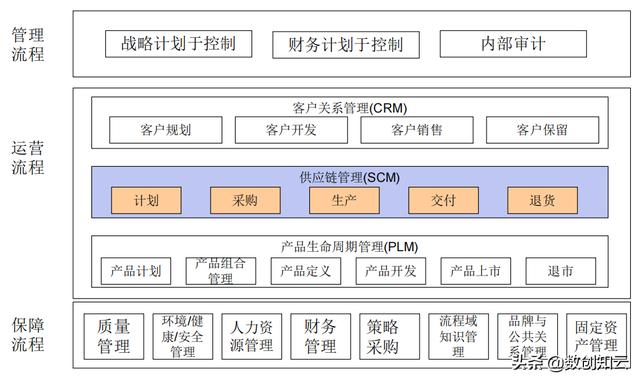This screenshot has height=382, width=640.
Task: Select the 质量管理 box
Action: click(114, 337)
